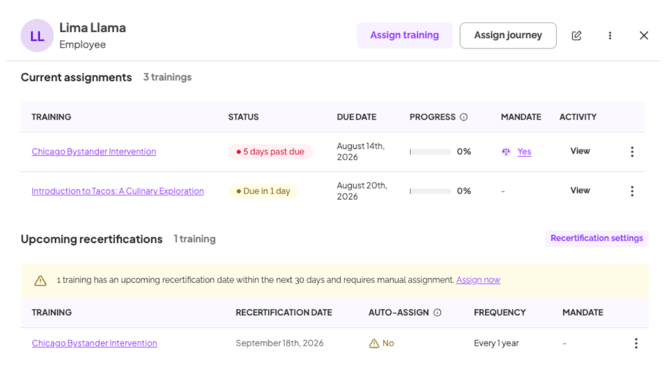Click the Employee role label
The width and height of the screenshot is (670, 368).
tap(82, 44)
